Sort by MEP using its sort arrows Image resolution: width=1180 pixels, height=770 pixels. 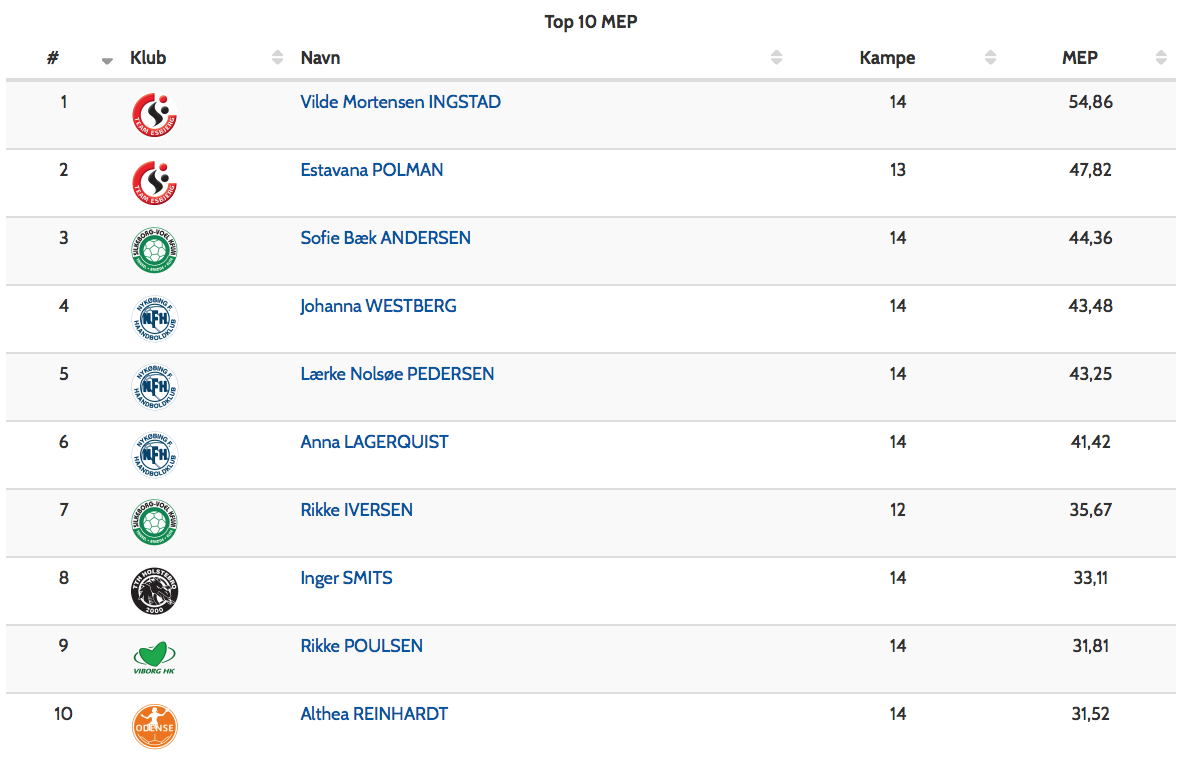point(1160,58)
